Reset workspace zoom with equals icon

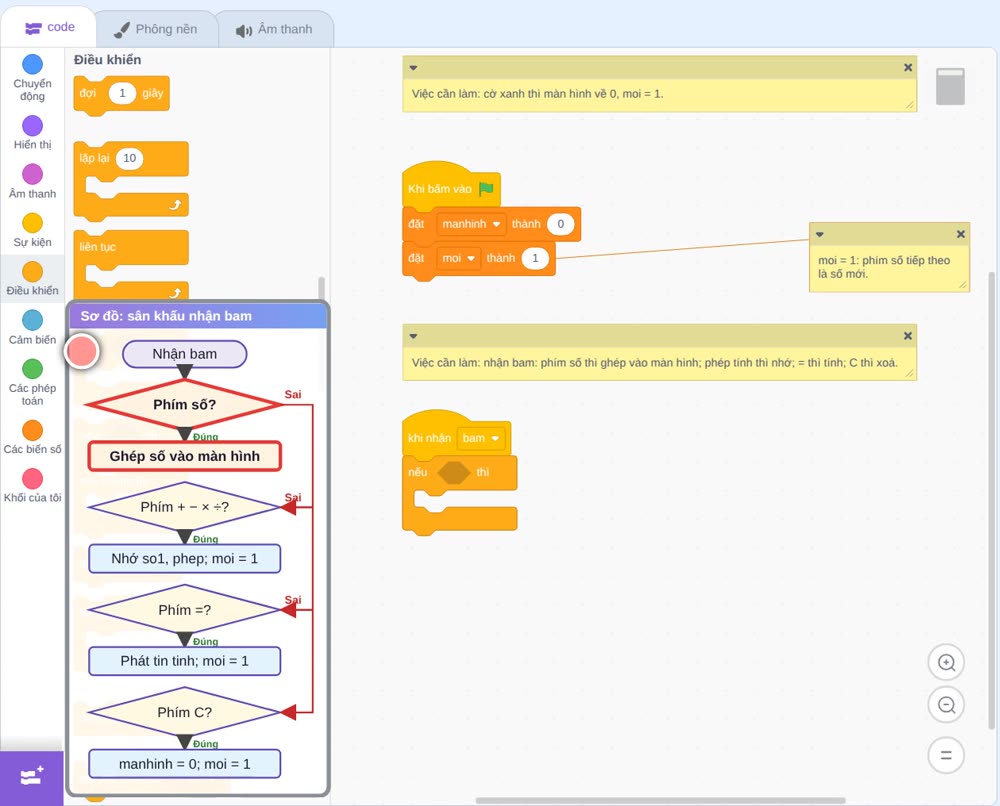click(x=946, y=755)
